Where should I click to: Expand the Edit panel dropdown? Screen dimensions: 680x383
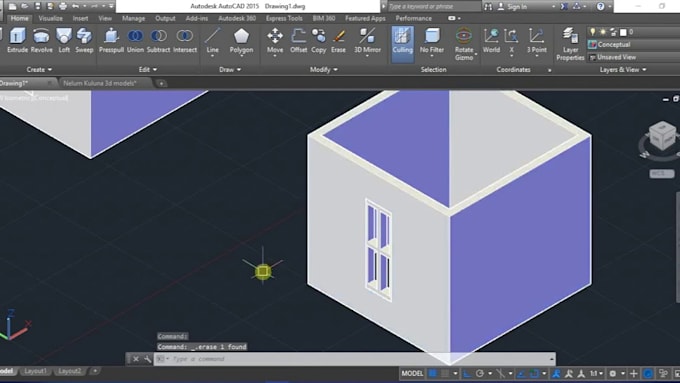coord(147,69)
